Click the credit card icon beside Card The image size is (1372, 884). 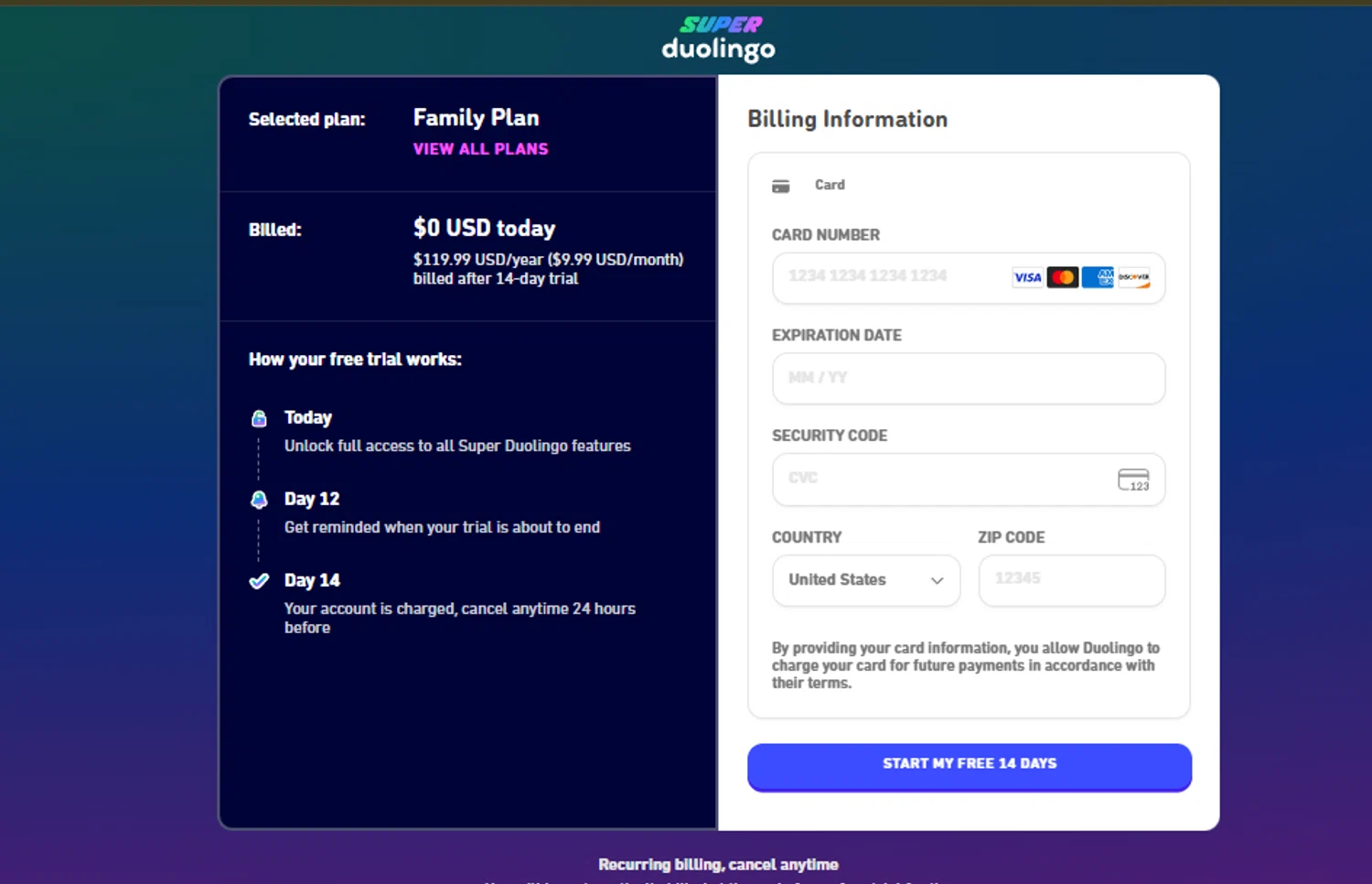pos(781,186)
